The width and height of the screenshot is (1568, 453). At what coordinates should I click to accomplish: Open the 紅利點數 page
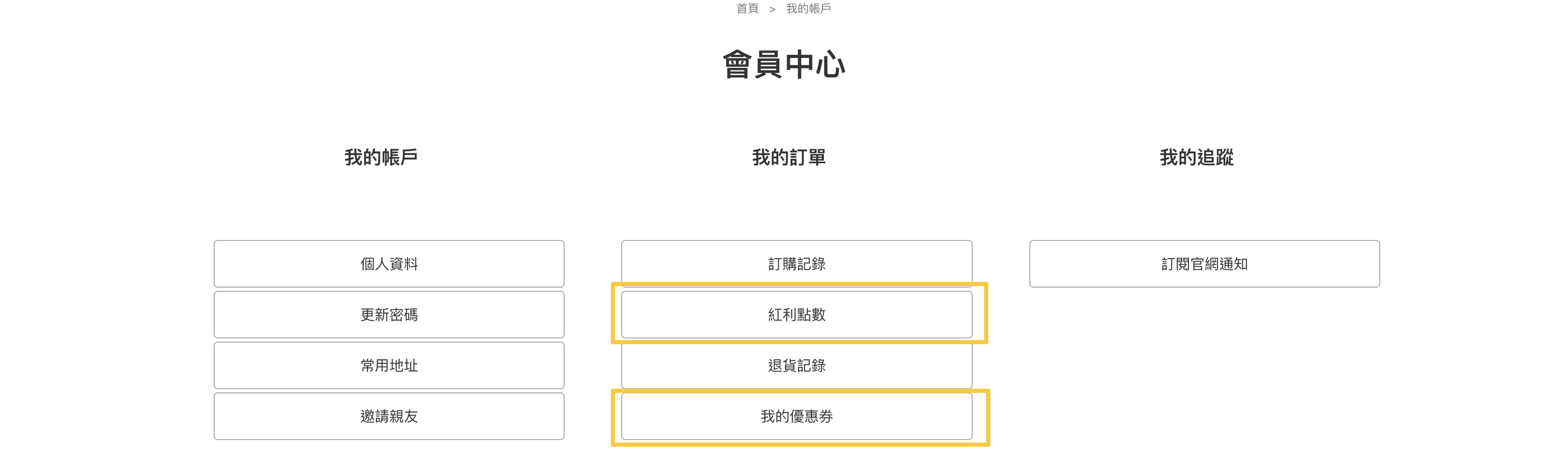[796, 315]
